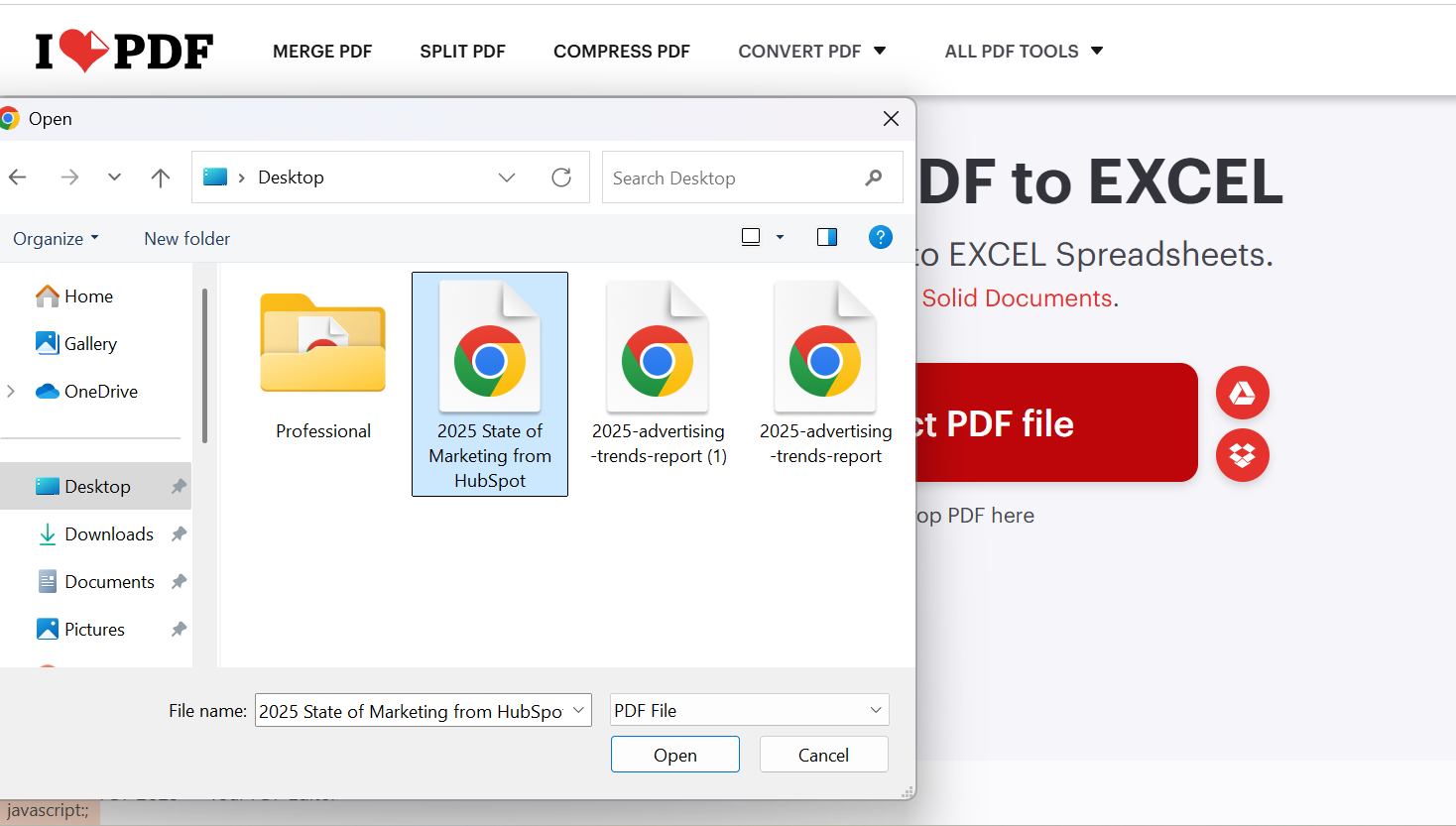Click the Open button to load the PDF
The image size is (1456, 826).
tap(674, 754)
